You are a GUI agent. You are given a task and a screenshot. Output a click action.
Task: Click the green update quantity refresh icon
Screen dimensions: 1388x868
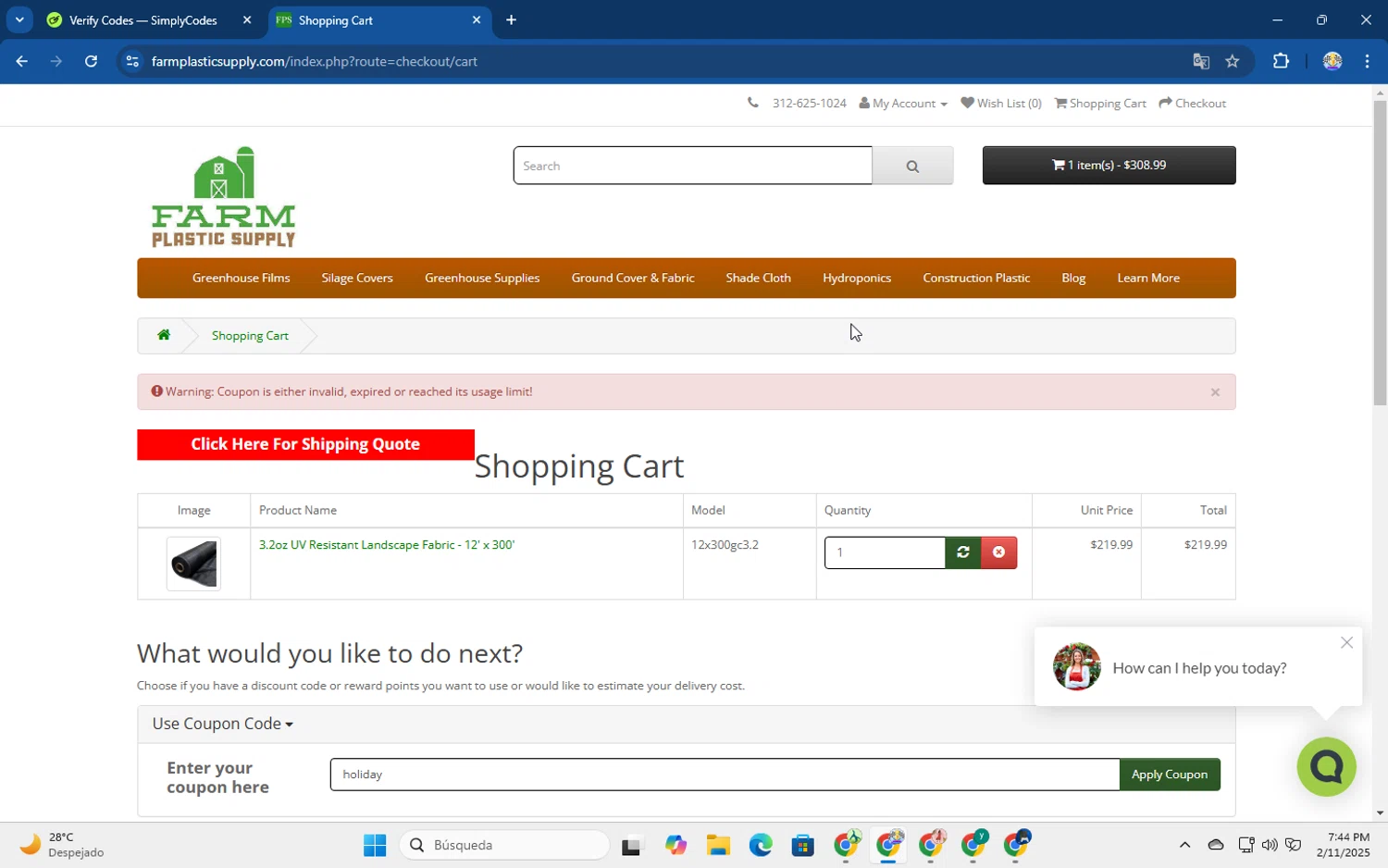963,552
